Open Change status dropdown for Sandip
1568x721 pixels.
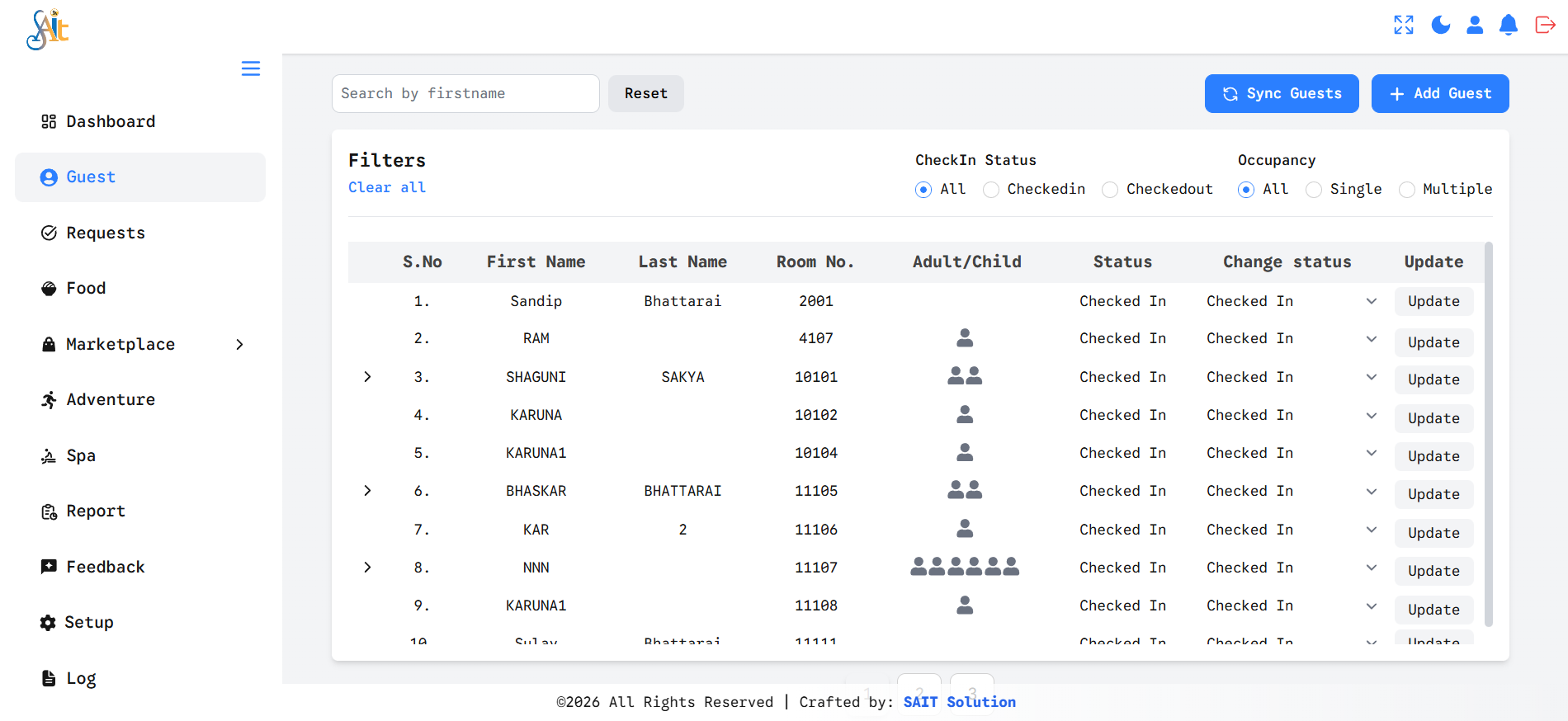1292,301
